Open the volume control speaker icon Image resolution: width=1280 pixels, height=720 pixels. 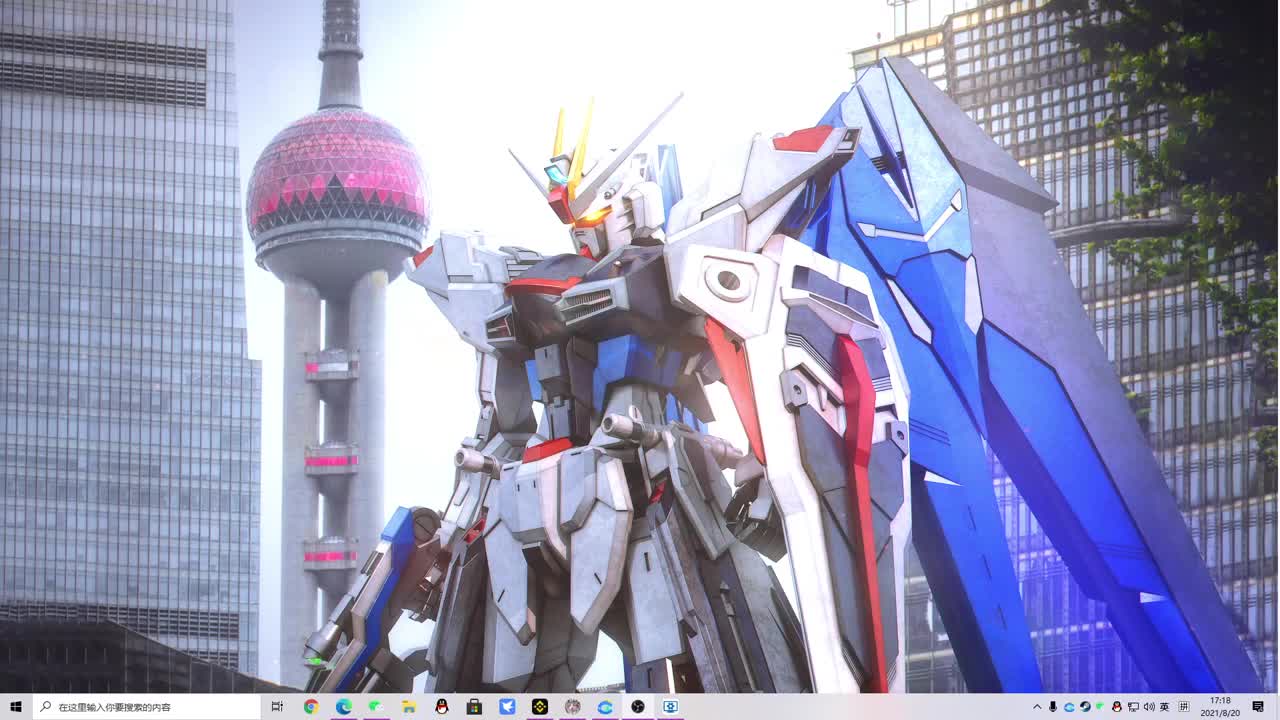1149,706
